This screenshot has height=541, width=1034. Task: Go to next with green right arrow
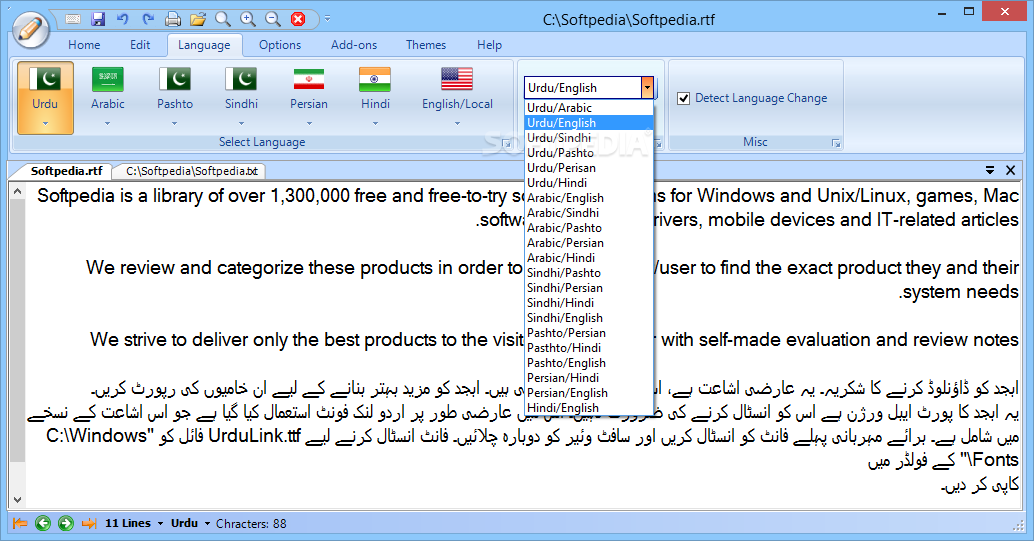click(x=66, y=523)
